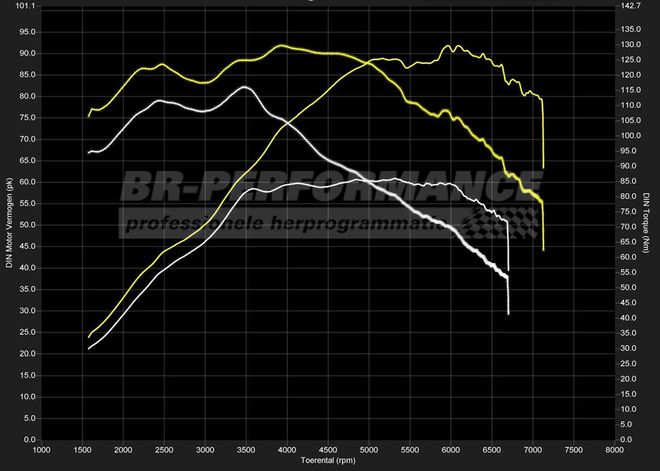Click the yellow torque curve peak near 4000 rpm
Viewport: 660px width, 471px height.
283,46
